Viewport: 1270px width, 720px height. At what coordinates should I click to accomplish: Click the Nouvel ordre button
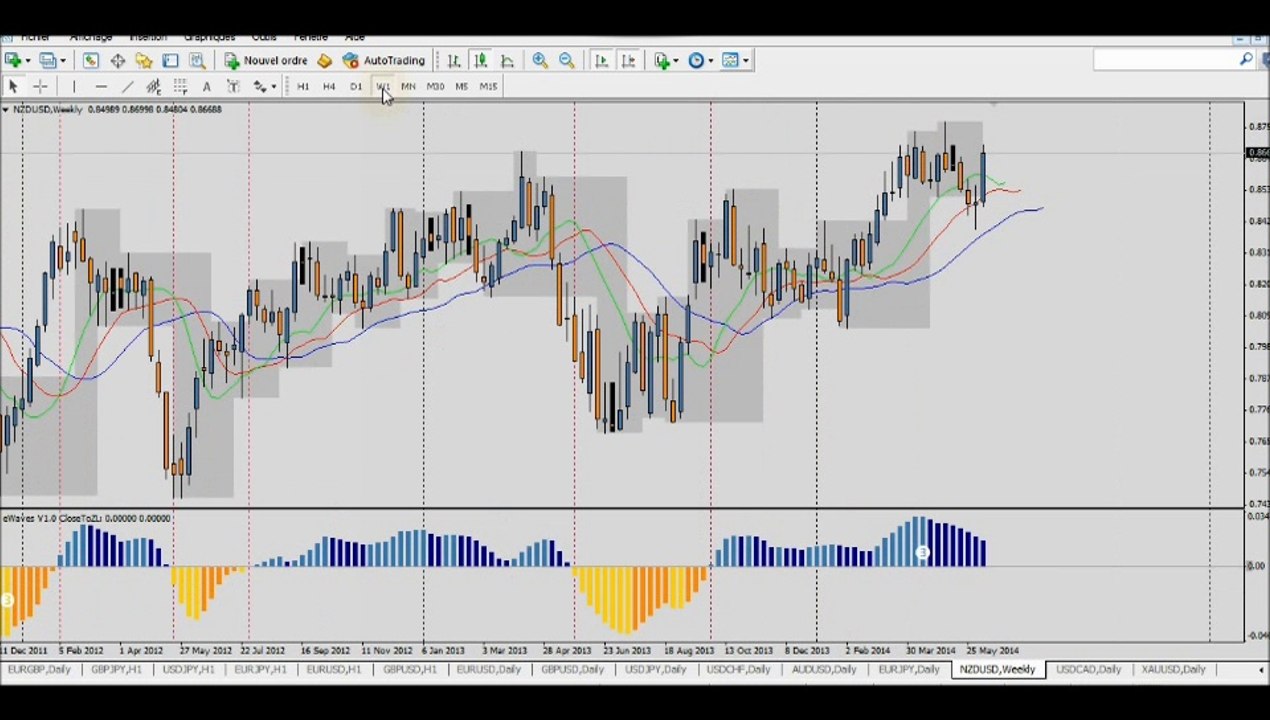(266, 61)
